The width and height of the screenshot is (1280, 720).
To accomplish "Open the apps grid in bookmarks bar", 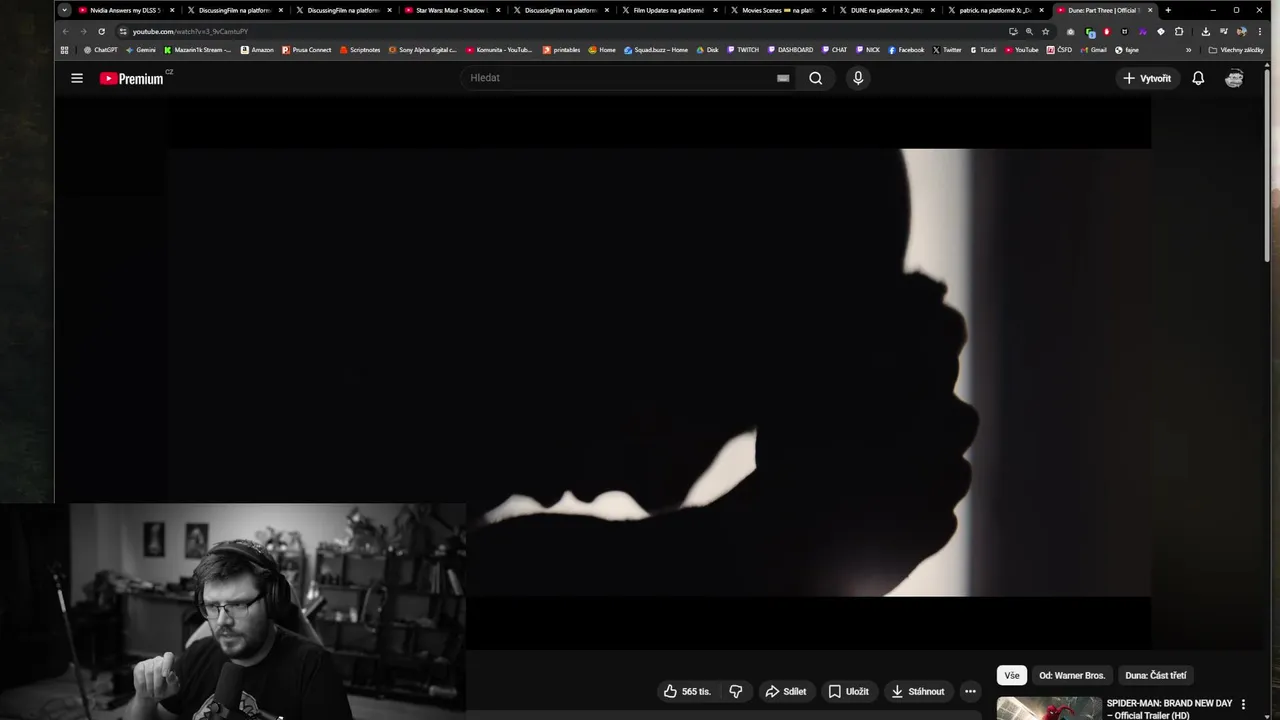I will 65,50.
